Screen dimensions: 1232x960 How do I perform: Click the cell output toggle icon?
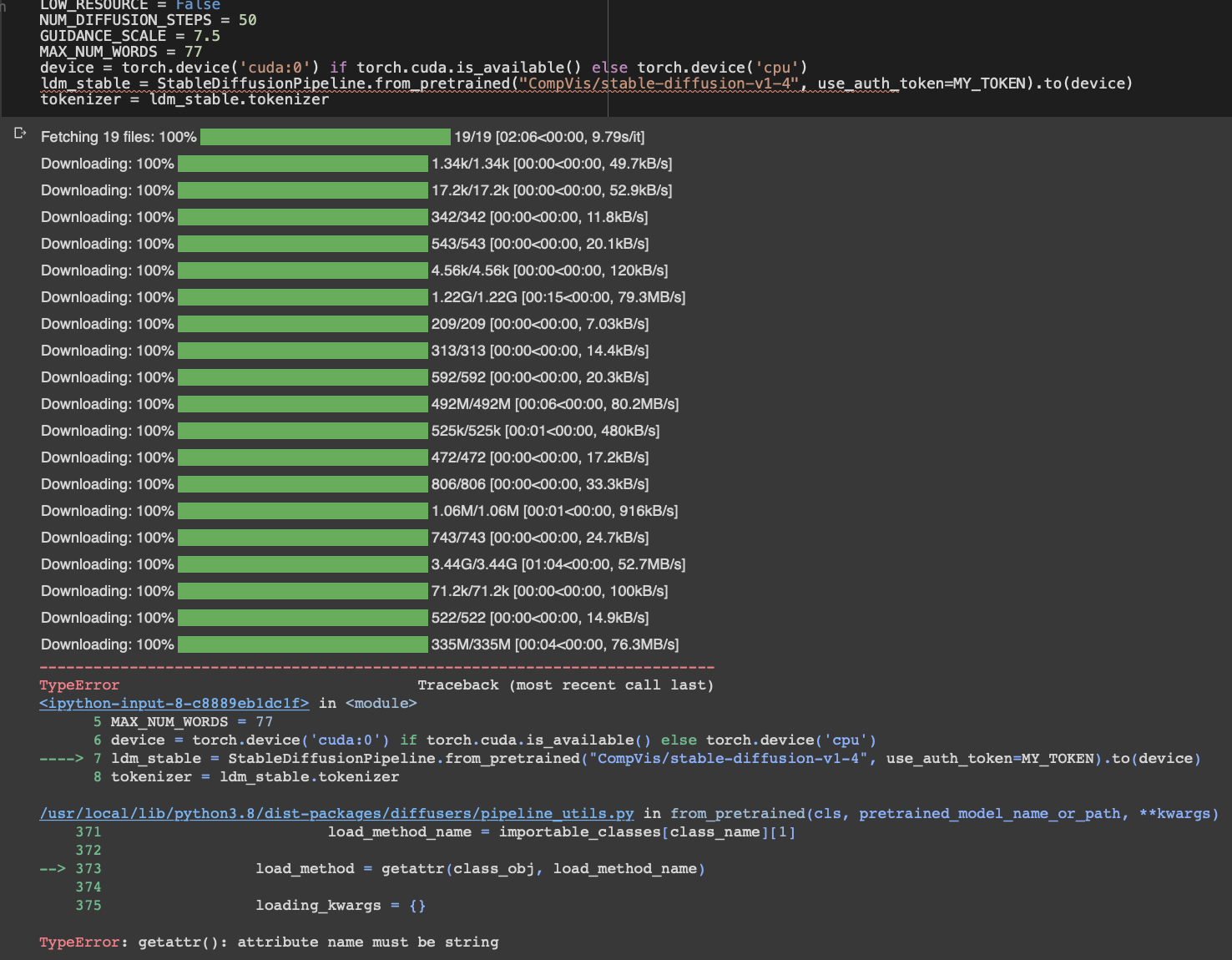point(21,134)
